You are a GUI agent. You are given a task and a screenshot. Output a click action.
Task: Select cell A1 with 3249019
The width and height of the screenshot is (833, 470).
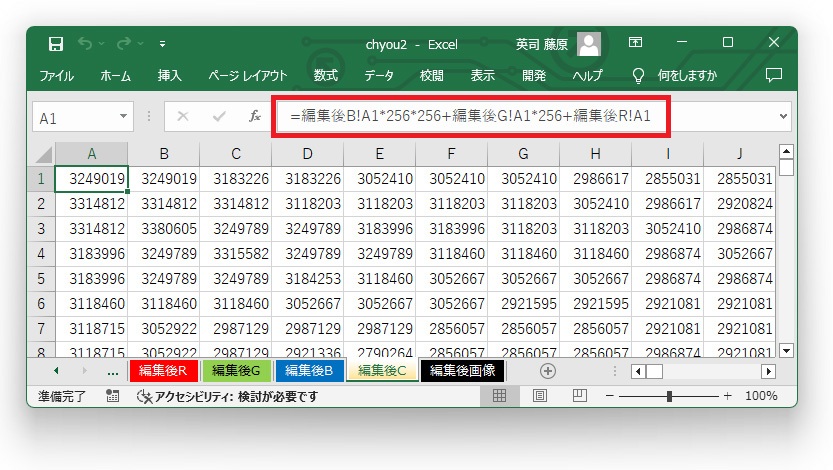91,178
